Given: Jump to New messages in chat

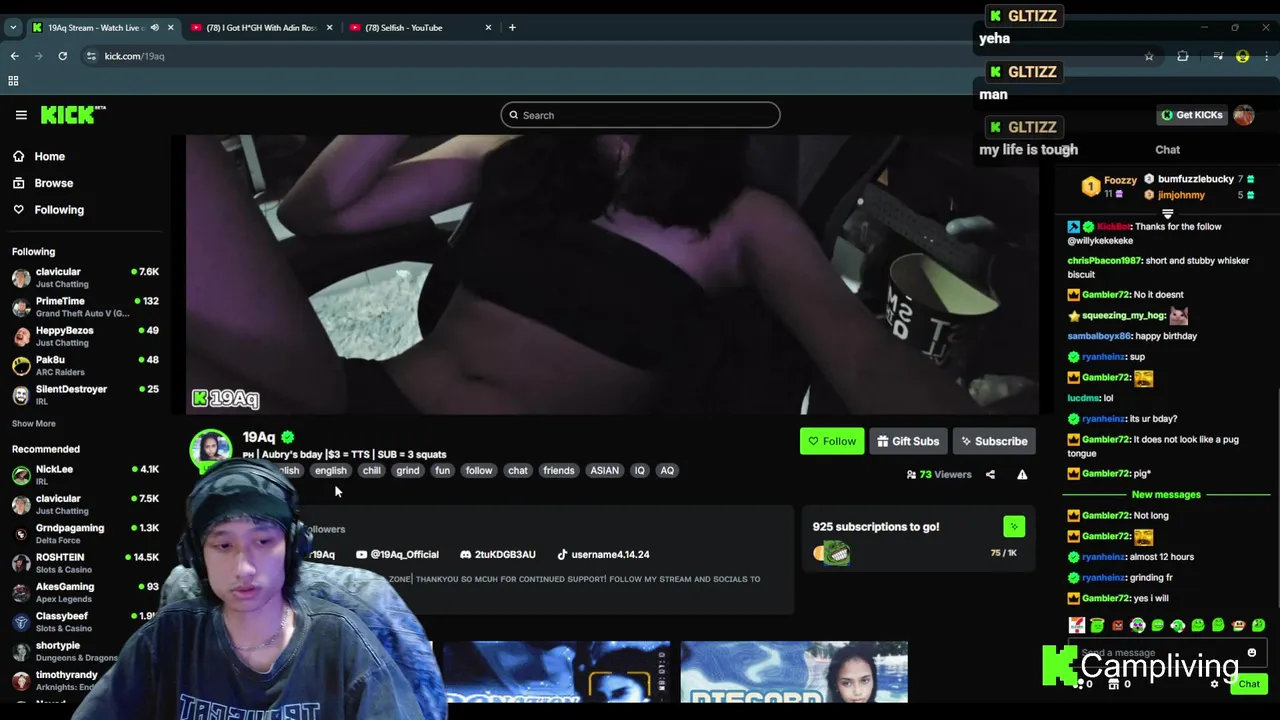Looking at the screenshot, I should pos(1166,495).
